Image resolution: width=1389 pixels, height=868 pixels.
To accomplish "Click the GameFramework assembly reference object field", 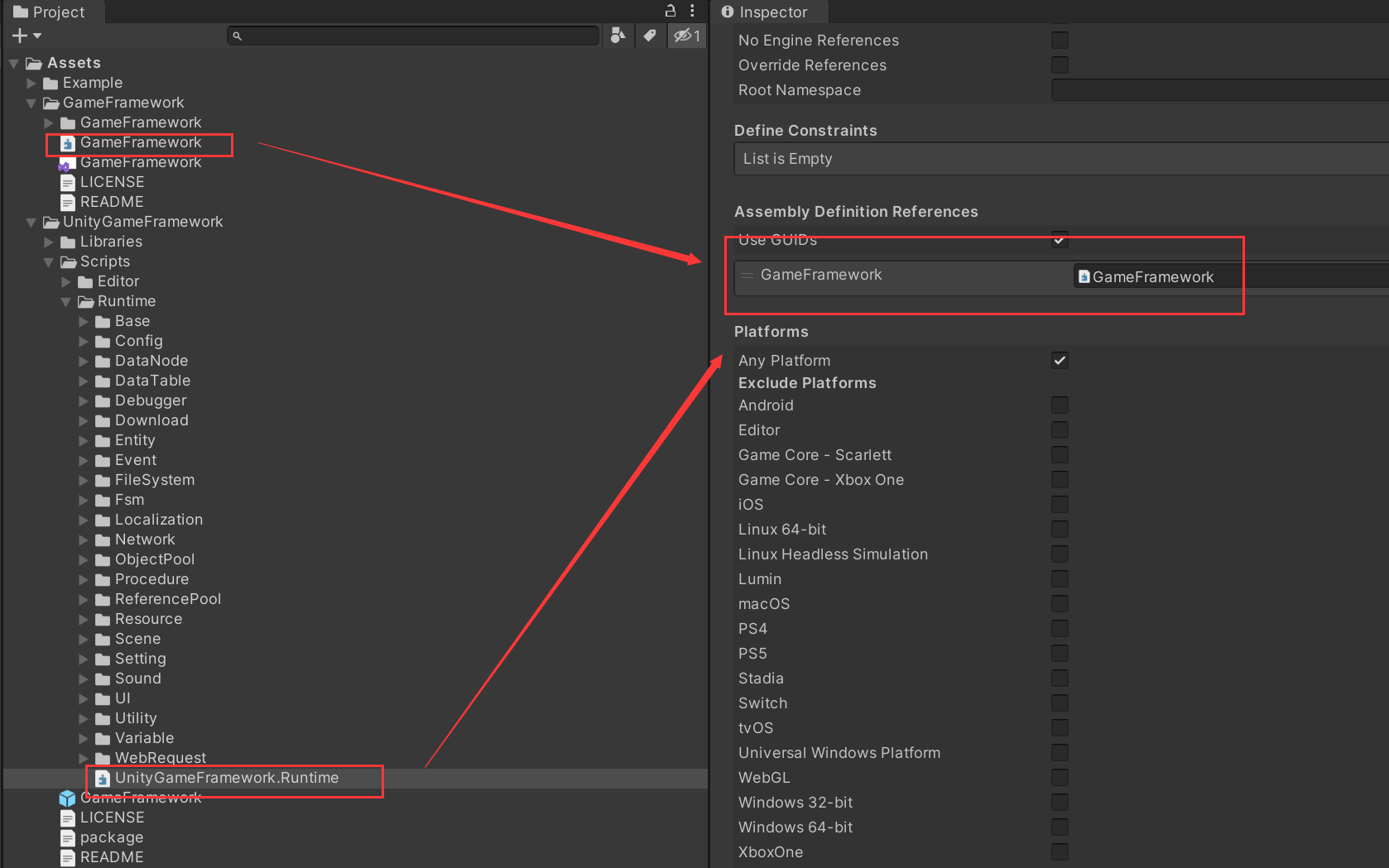I will 1231,276.
